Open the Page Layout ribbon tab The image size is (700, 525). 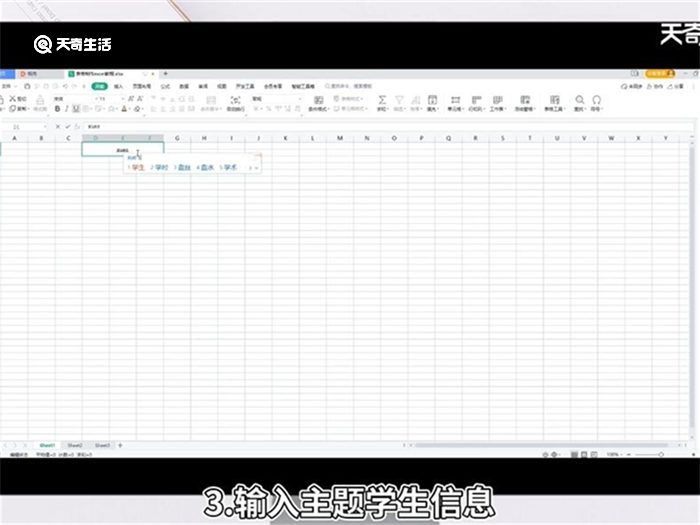142,86
